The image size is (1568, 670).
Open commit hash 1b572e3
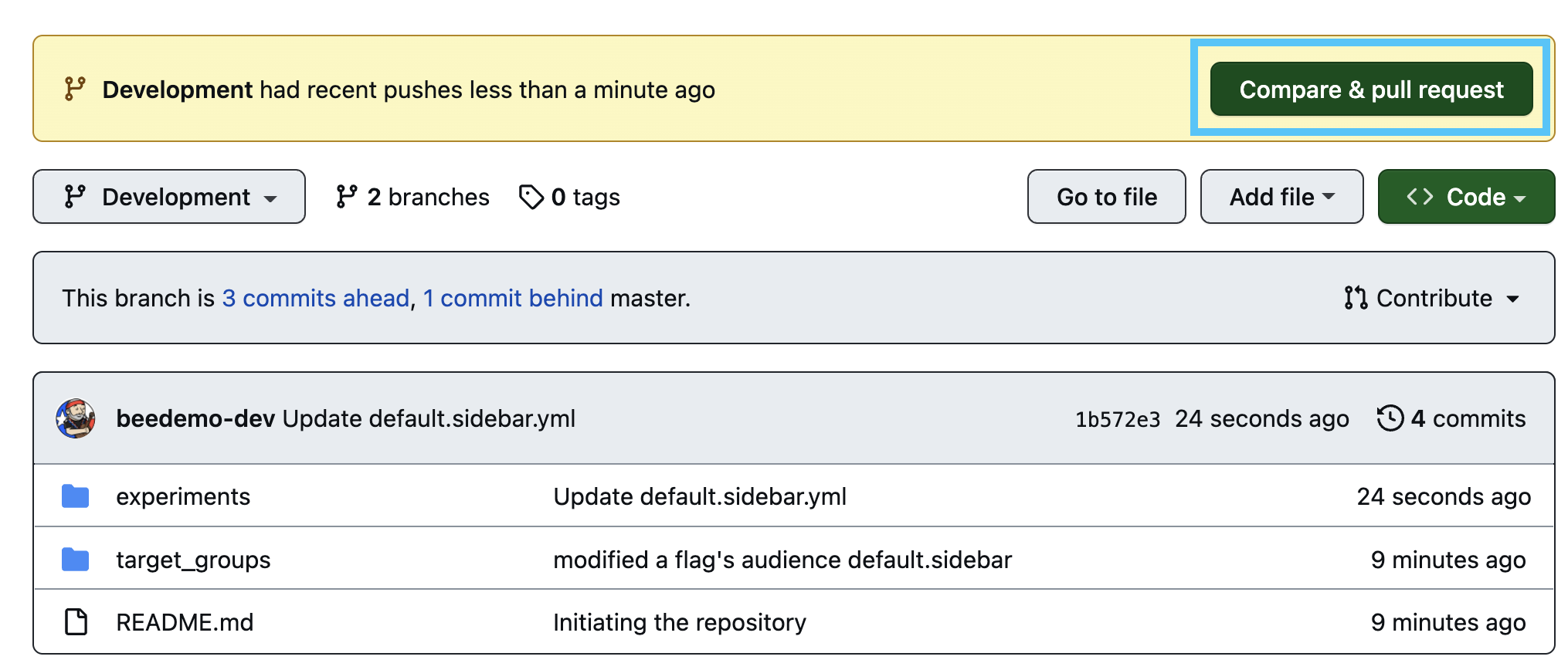tap(1118, 419)
